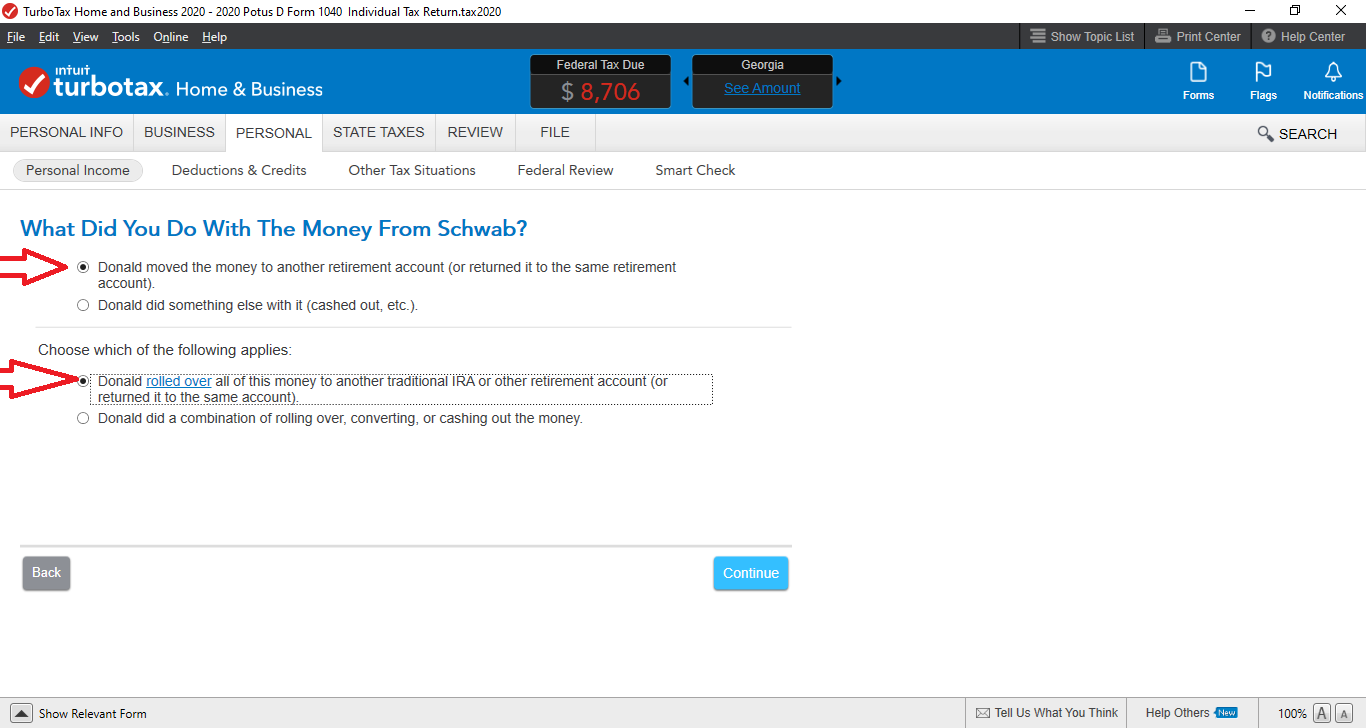
Task: Click the TurboTax checkmark logo
Action: [x=34, y=82]
